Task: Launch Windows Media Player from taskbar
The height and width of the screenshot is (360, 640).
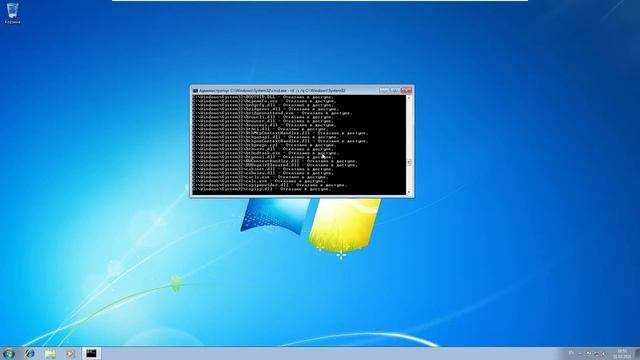Action: tap(70, 353)
